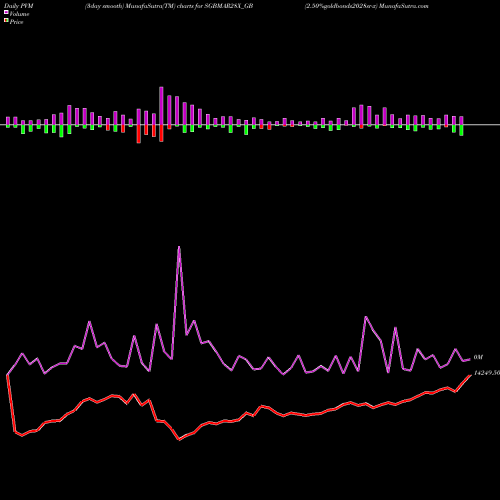Select the 'Volume' legend label
Screen dimensions: 500x500
pos(19,14)
